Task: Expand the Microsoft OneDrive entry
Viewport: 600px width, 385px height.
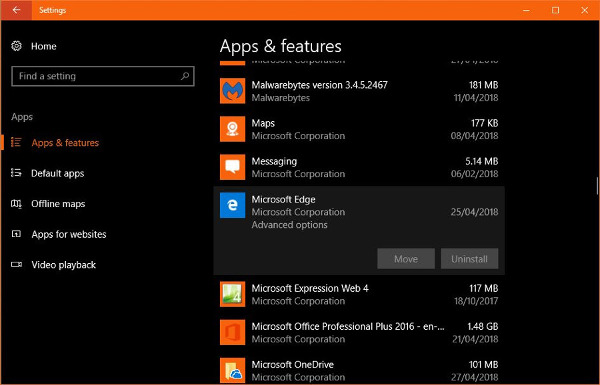Action: coord(359,370)
